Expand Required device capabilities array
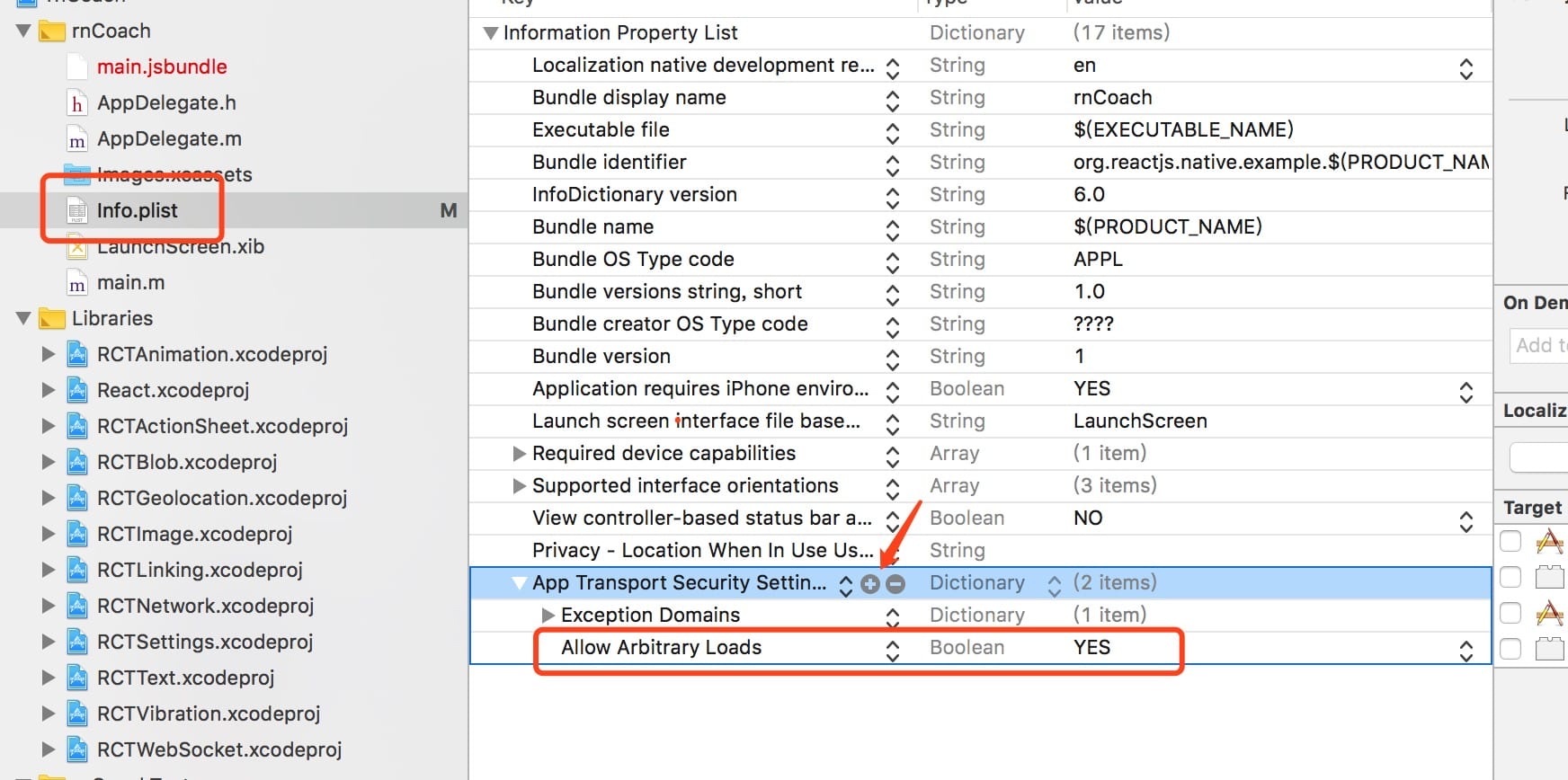 (x=519, y=454)
